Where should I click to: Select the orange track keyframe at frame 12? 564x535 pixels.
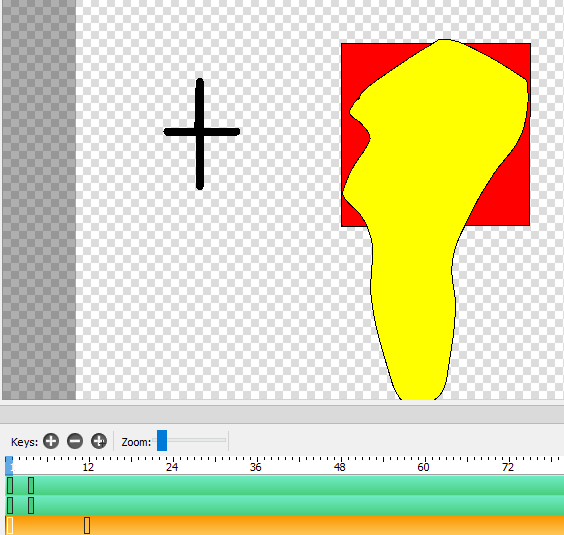point(87,526)
